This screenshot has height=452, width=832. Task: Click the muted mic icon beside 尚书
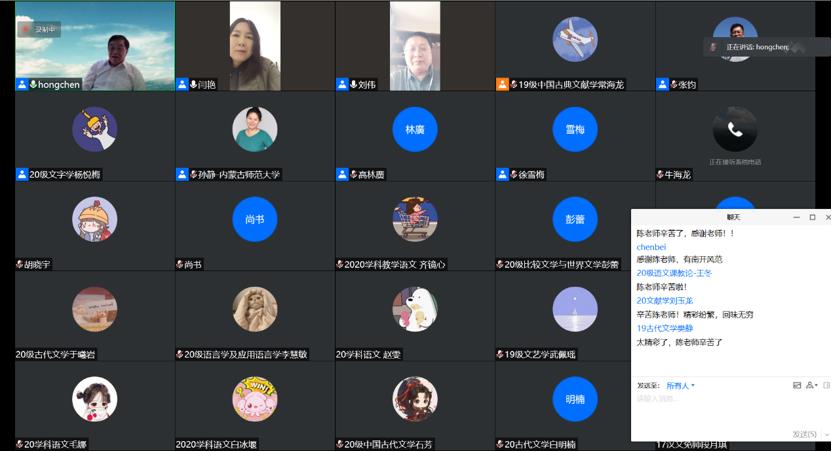coord(180,265)
